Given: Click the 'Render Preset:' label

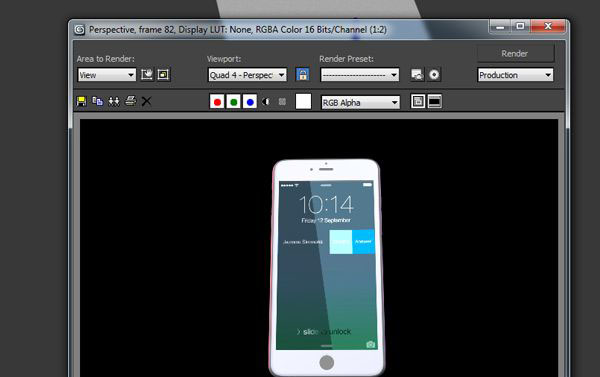Looking at the screenshot, I should click(346, 59).
